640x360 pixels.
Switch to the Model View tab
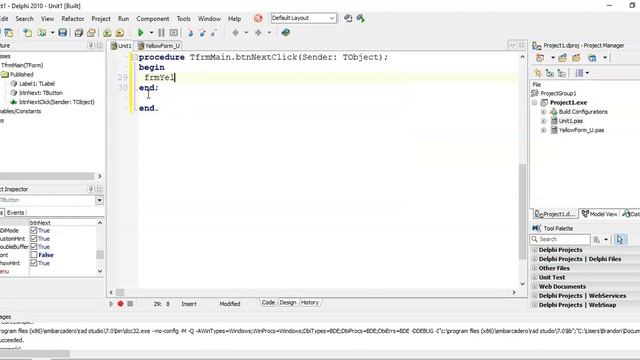tap(599, 214)
